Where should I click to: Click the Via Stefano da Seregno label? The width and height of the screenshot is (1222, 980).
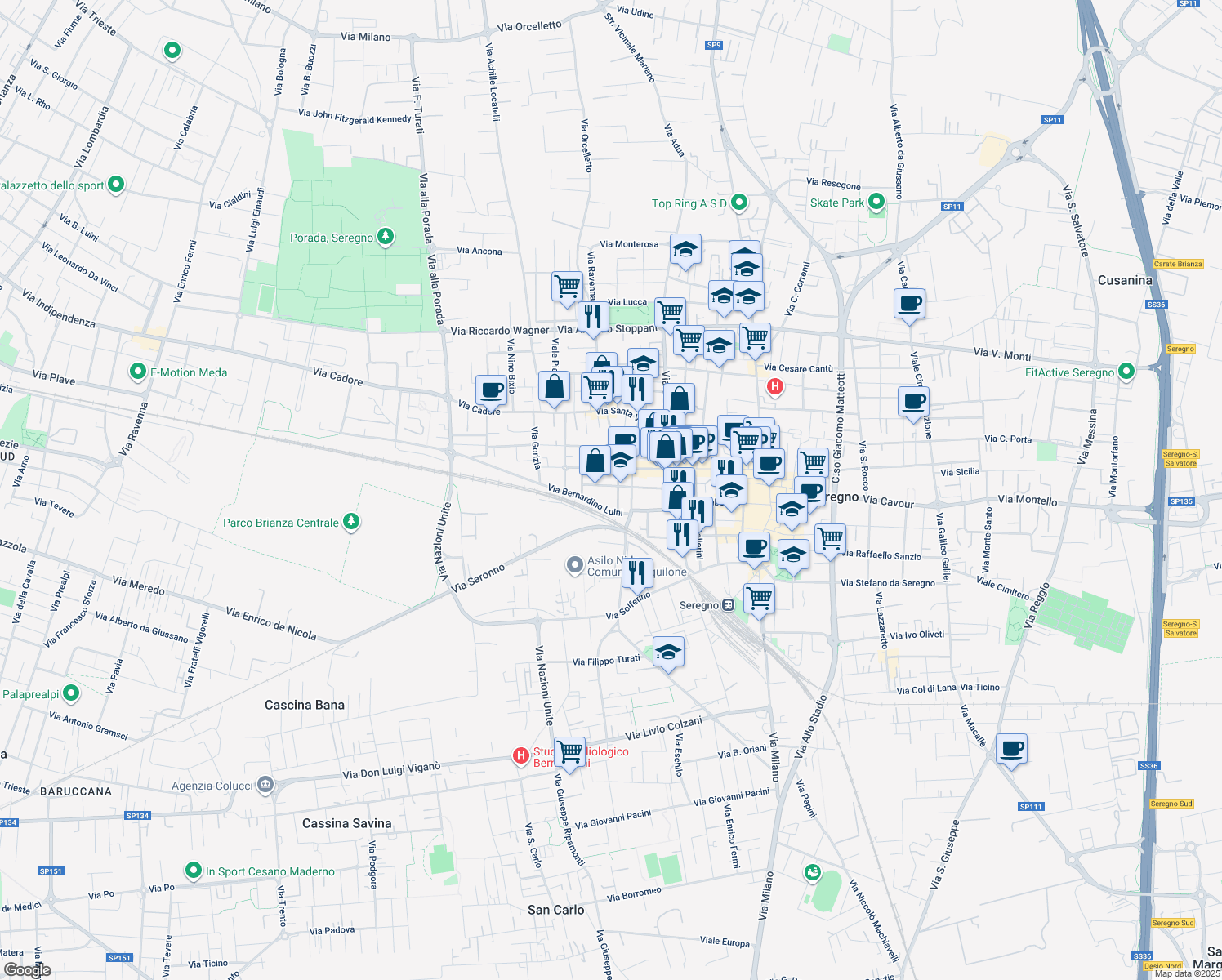coord(887,583)
